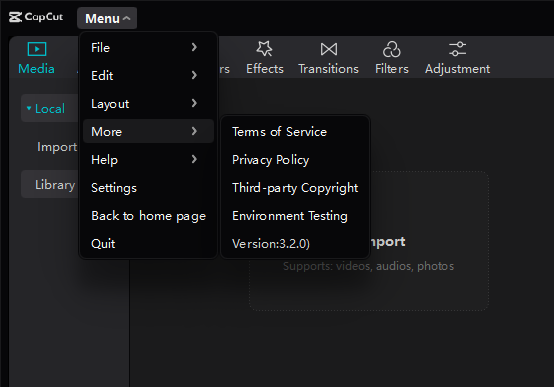Switch to the Media tab label
Screen dimensions: 554x387
click(36, 69)
